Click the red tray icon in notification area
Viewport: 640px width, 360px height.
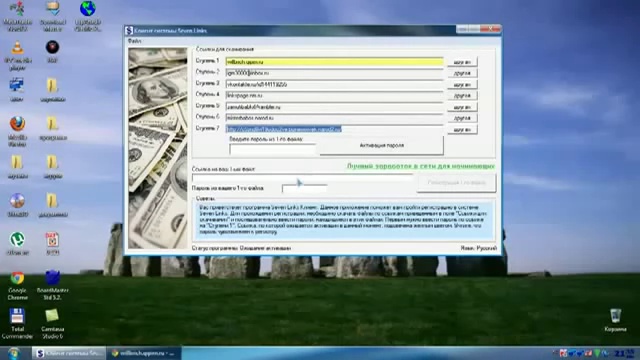coord(564,353)
